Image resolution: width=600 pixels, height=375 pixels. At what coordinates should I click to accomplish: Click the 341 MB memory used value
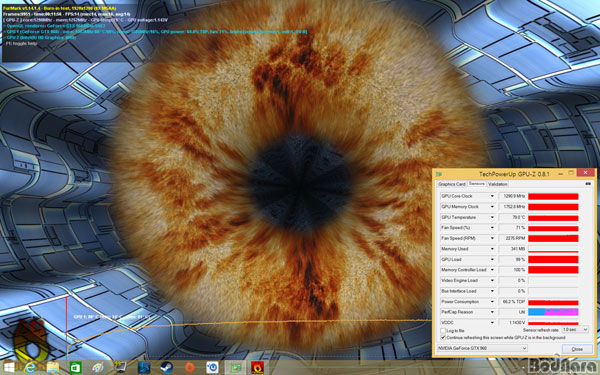coord(512,249)
